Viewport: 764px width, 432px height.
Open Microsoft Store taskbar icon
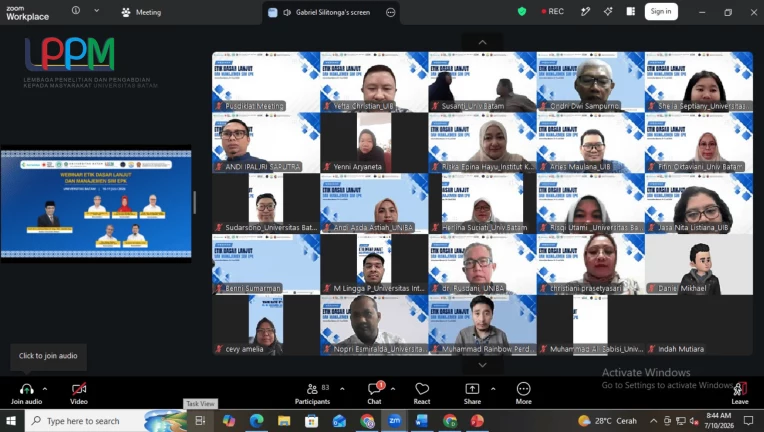[311, 421]
